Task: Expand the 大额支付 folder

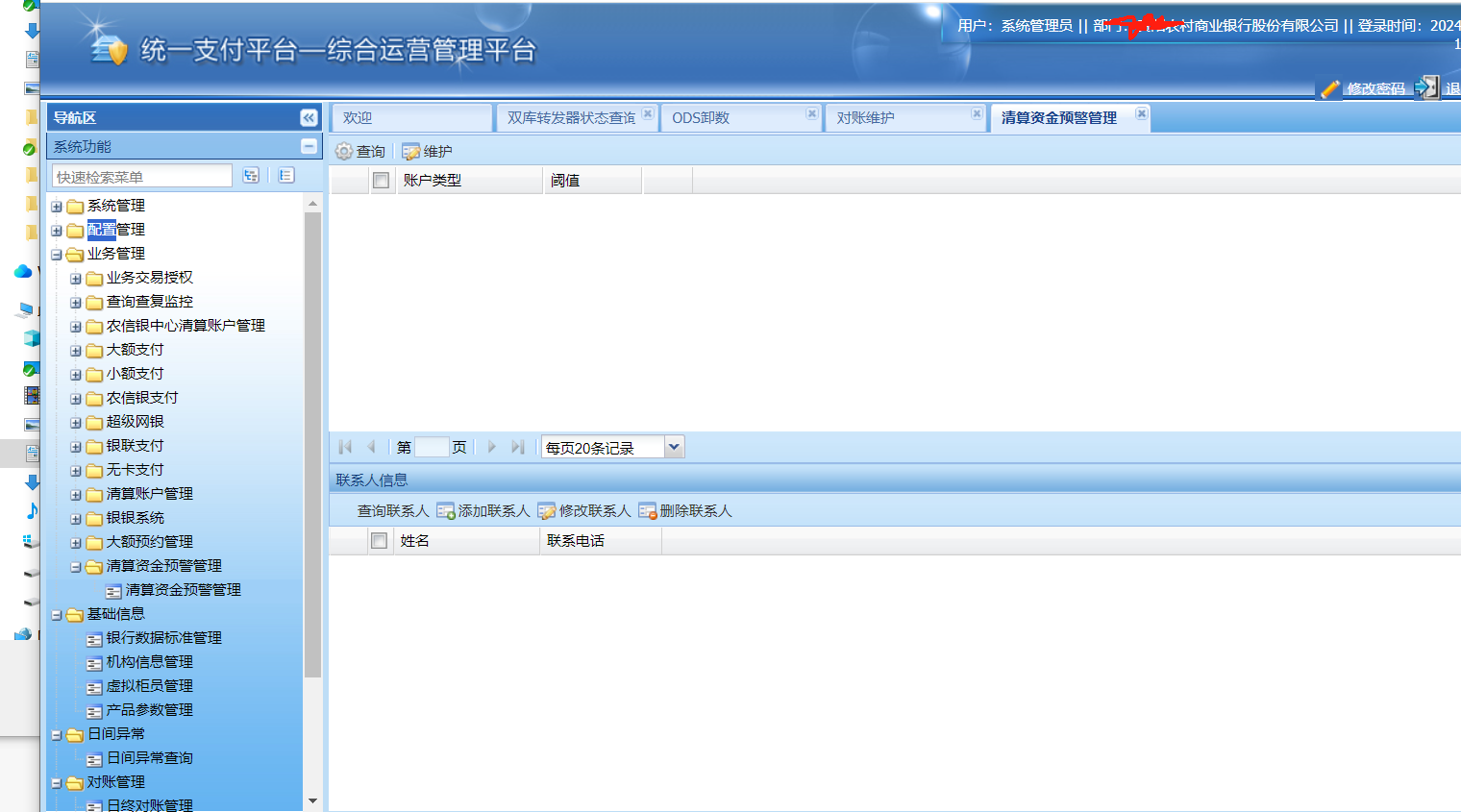Action: click(76, 351)
